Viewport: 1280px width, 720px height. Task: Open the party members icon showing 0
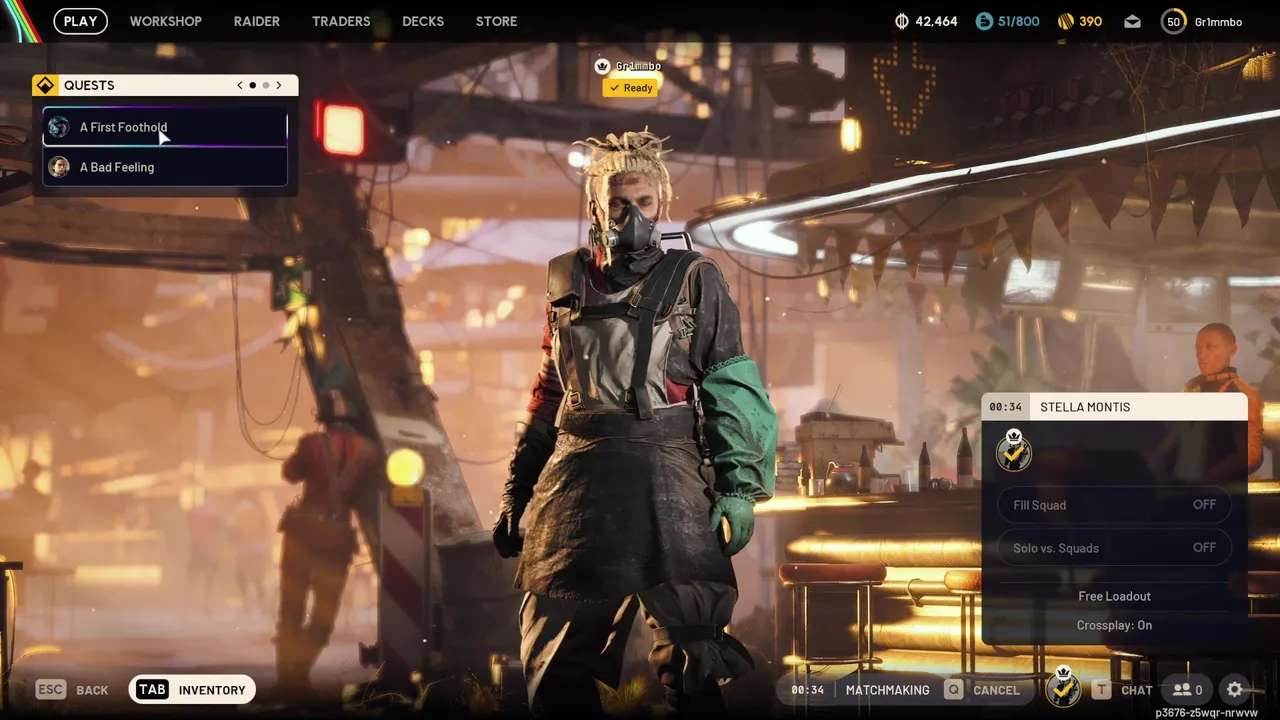point(1188,690)
